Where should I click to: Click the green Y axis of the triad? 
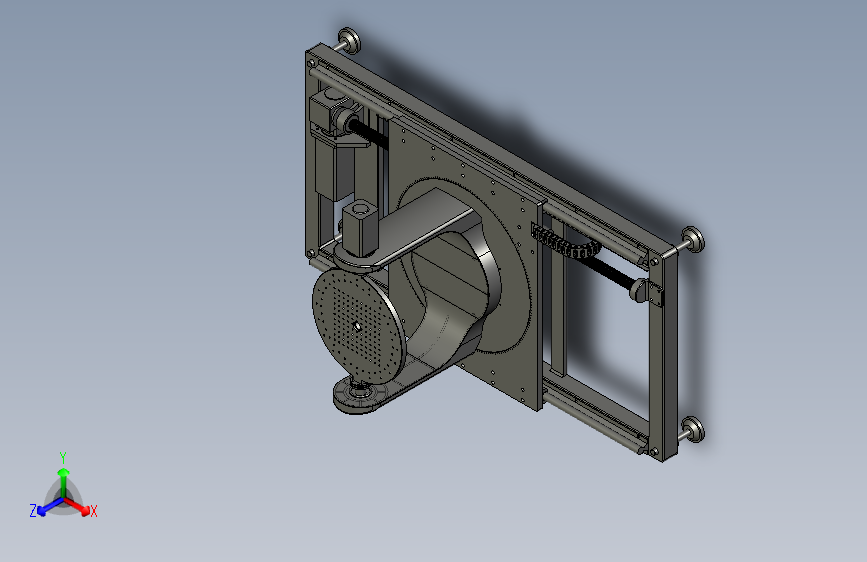[64, 483]
